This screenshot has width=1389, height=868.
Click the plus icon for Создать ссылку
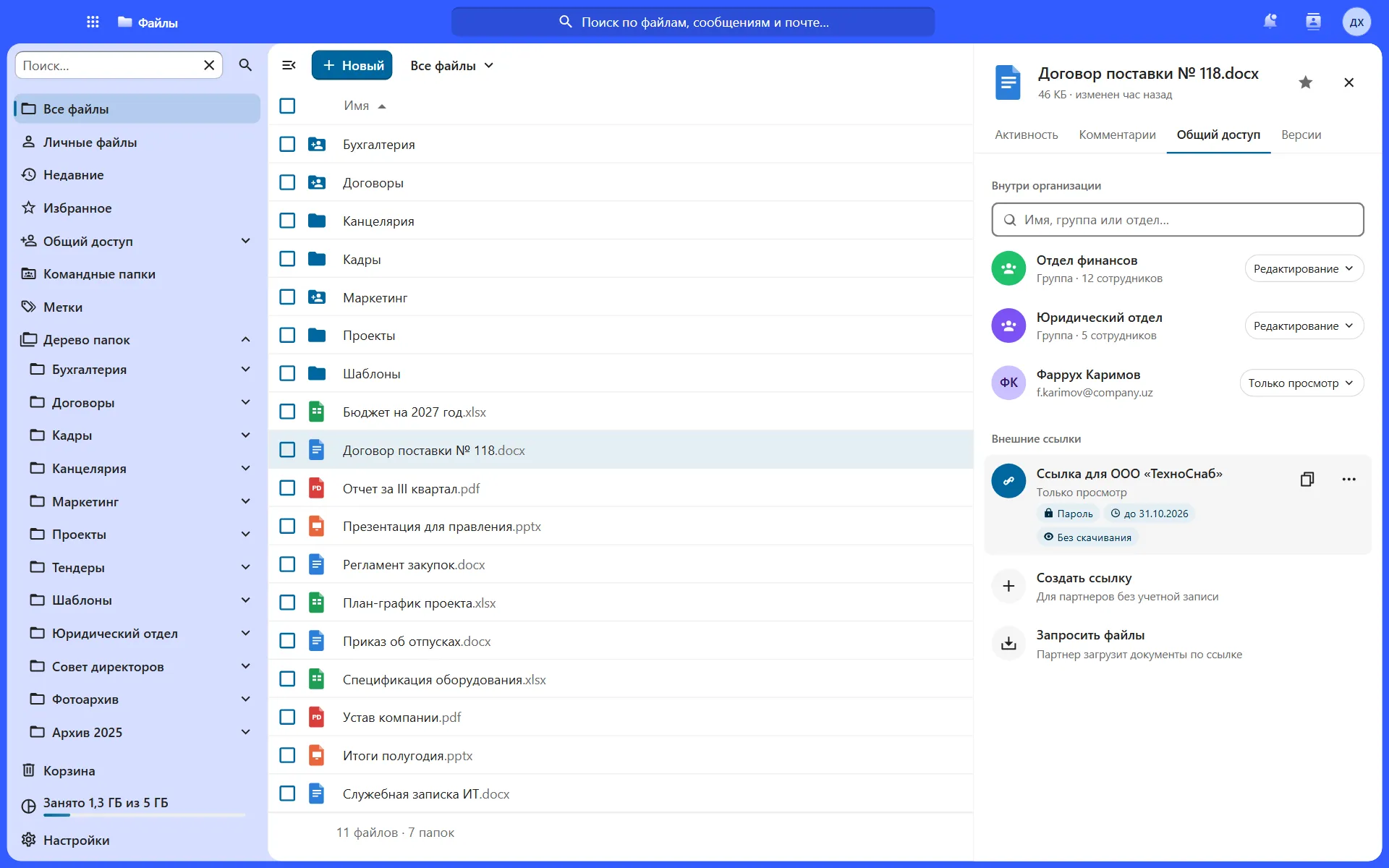click(1008, 586)
